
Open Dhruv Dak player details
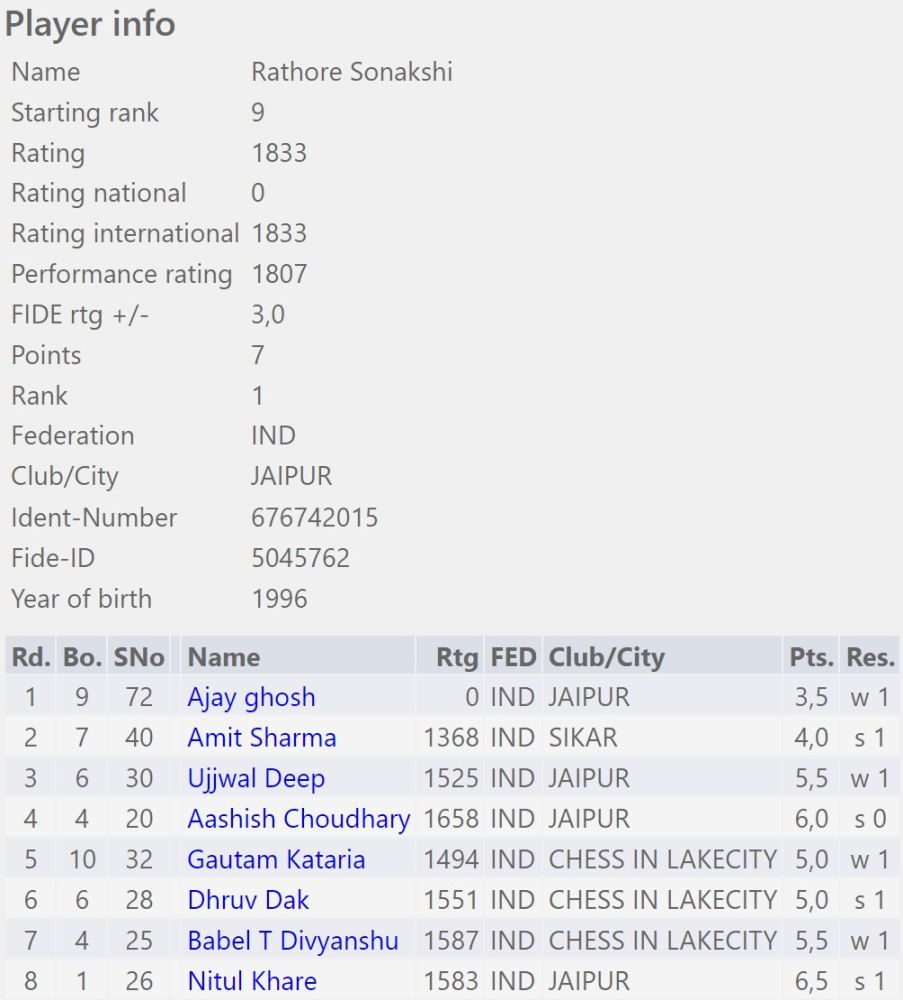coord(248,900)
